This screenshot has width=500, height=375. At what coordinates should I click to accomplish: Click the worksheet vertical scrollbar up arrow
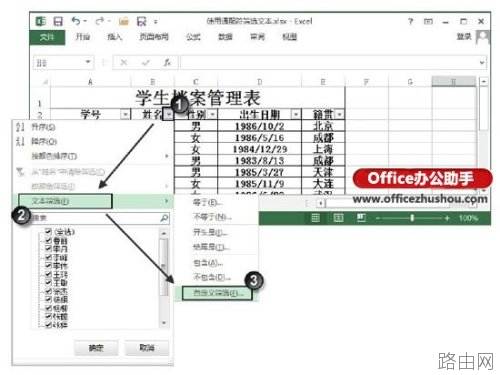[x=484, y=81]
